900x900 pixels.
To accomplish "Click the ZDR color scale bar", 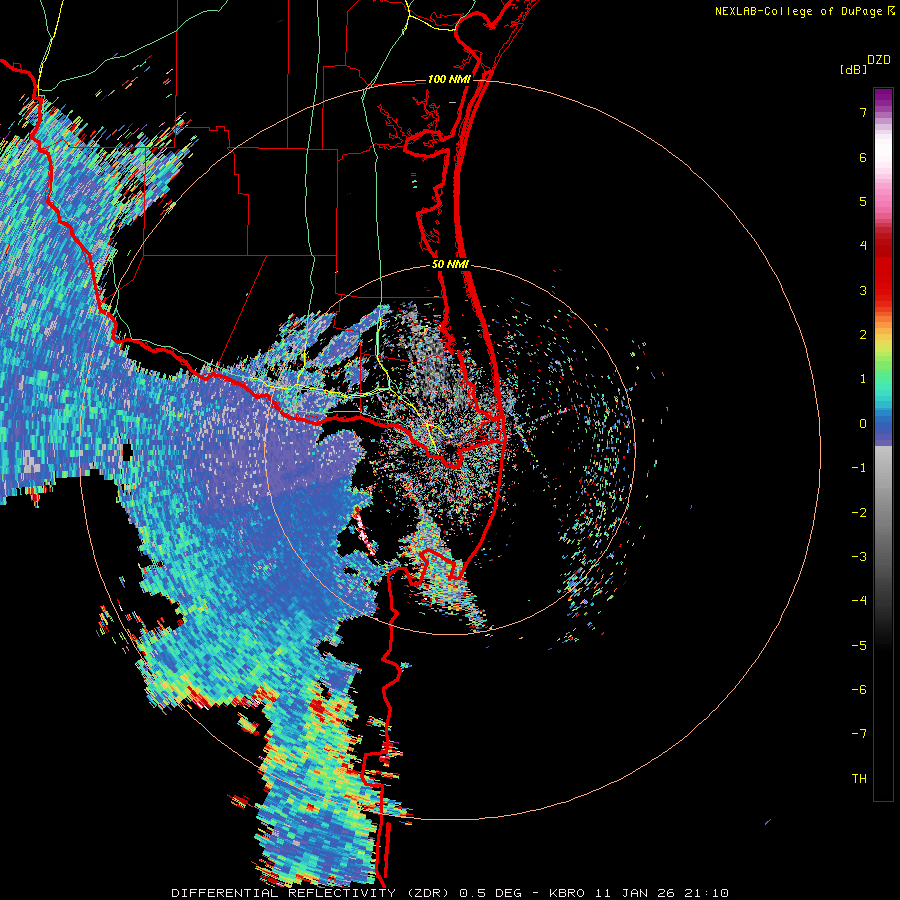I will coord(883,444).
